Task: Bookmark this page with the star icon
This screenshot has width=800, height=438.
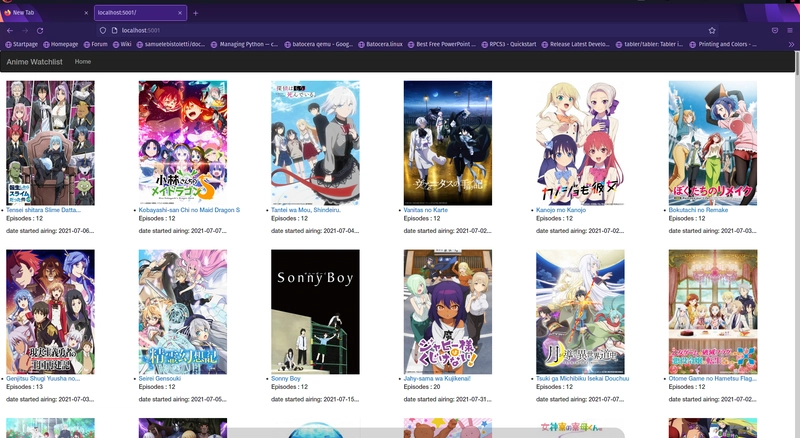Action: coord(712,31)
